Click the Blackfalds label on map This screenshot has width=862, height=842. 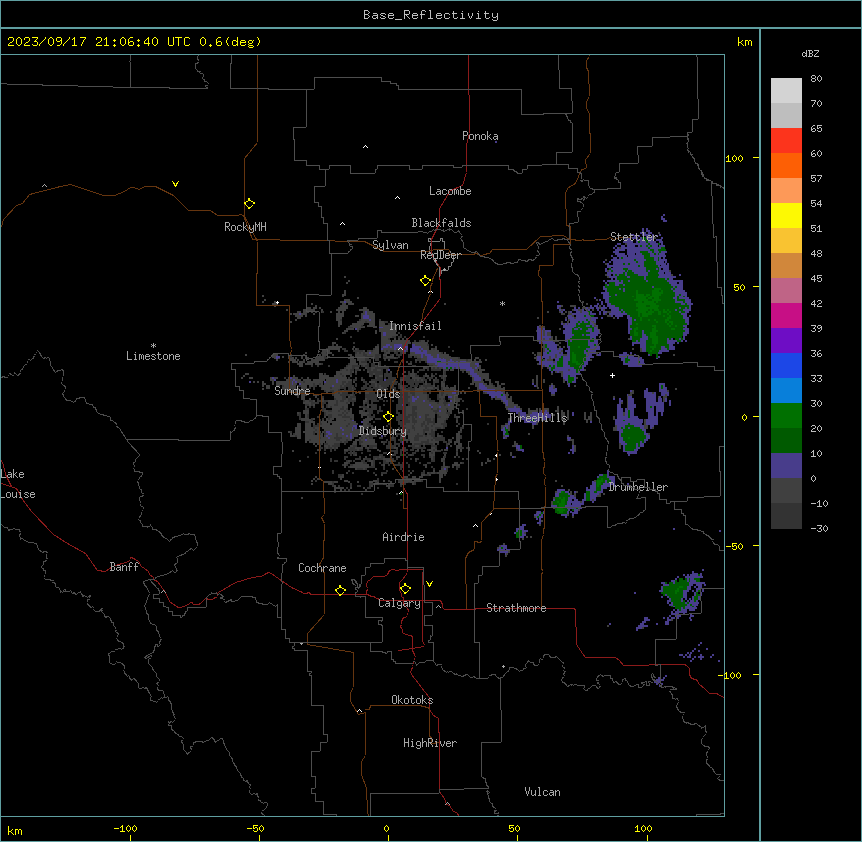(441, 223)
